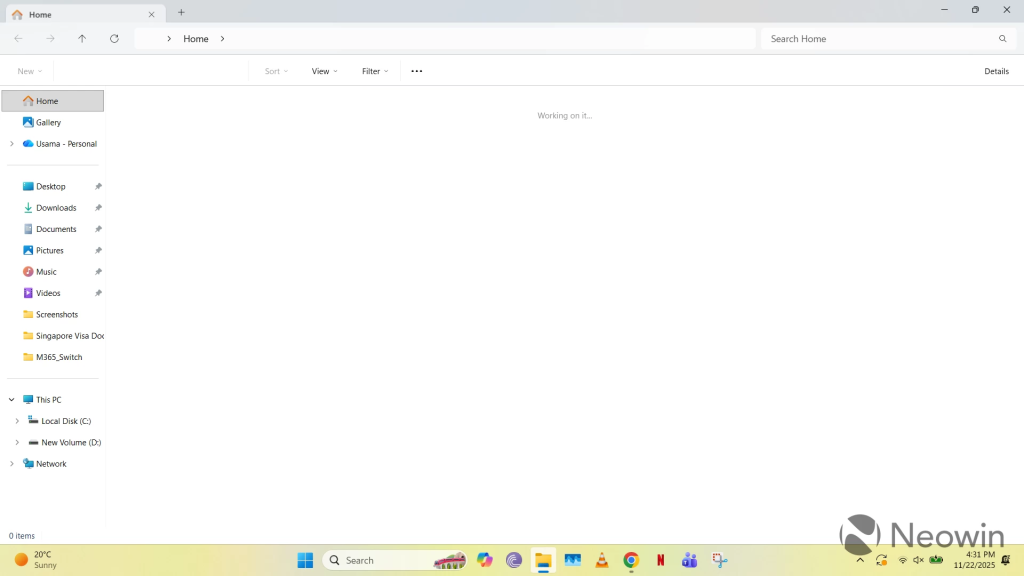Open the See more ellipsis menu
The width and height of the screenshot is (1024, 576).
point(416,71)
